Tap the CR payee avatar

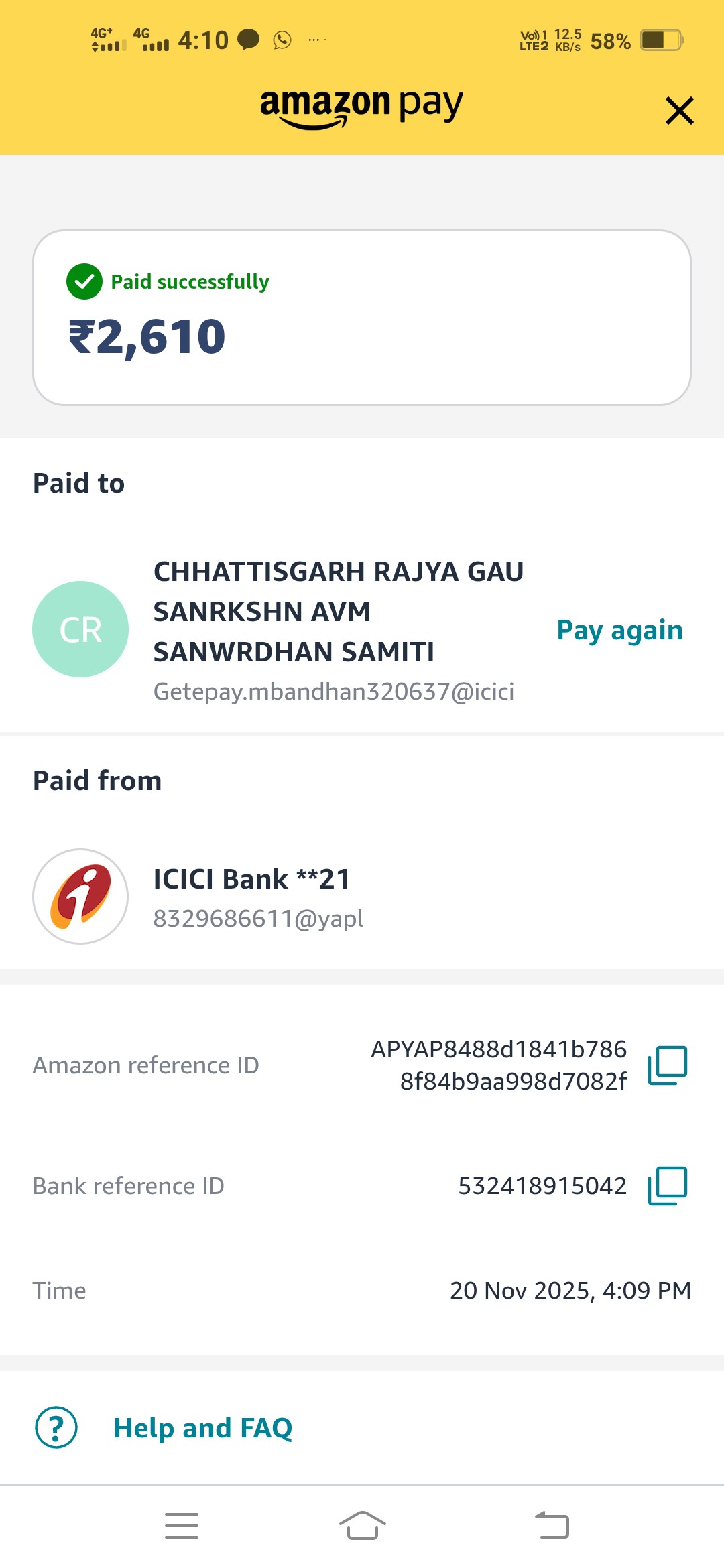tap(80, 629)
